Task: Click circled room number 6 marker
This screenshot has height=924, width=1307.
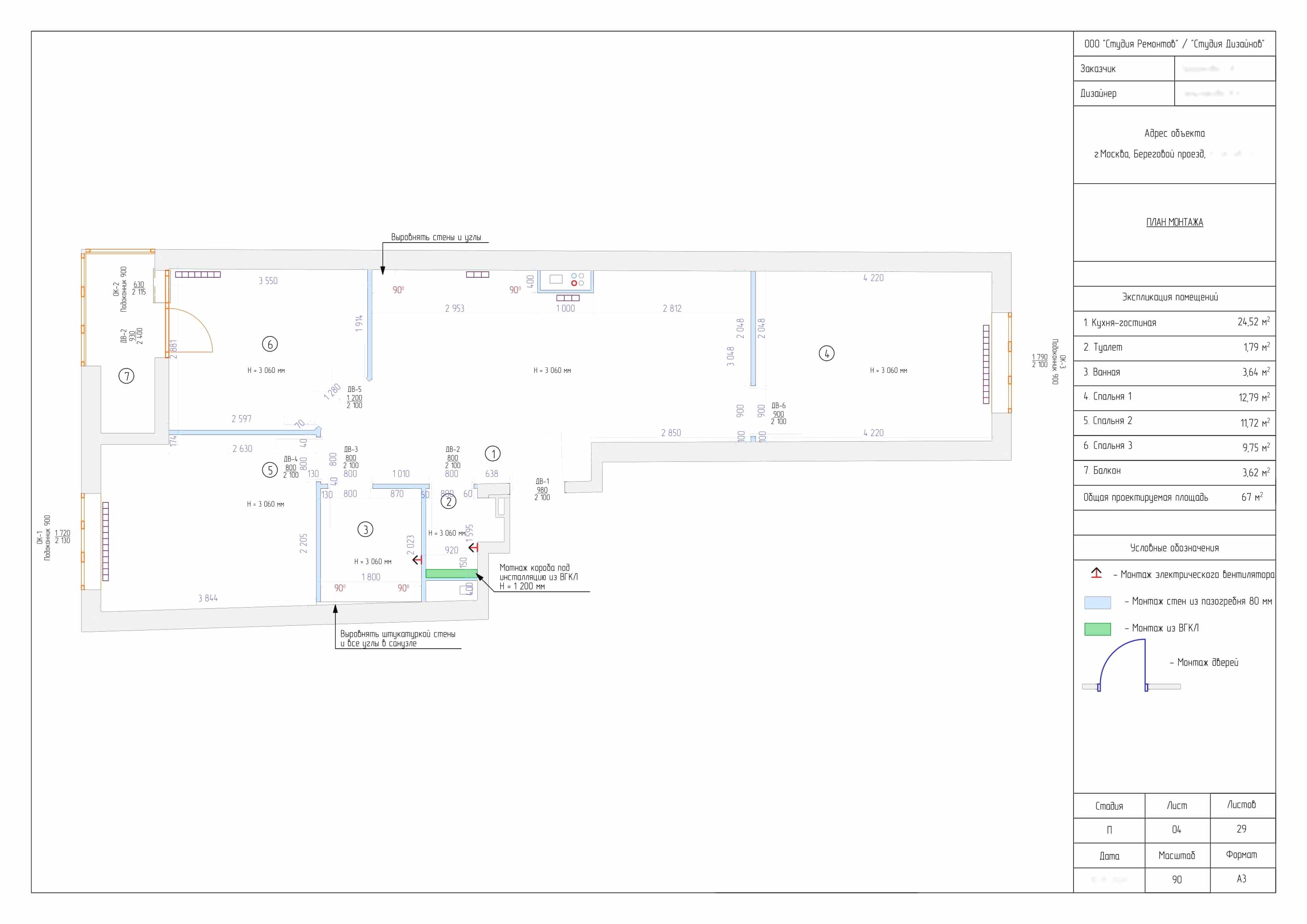Action: click(270, 344)
